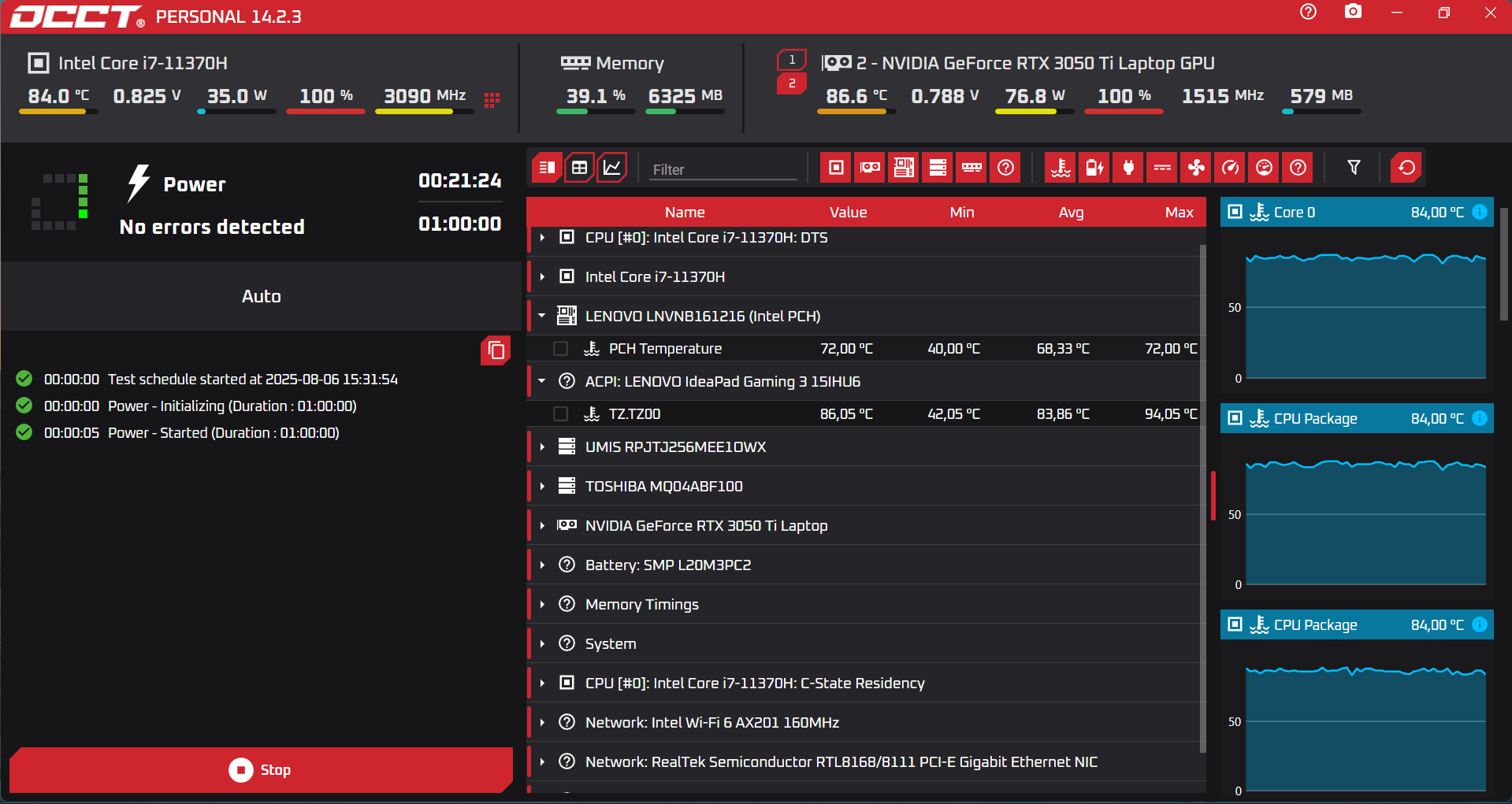Switch to the list view layout icon

point(547,168)
